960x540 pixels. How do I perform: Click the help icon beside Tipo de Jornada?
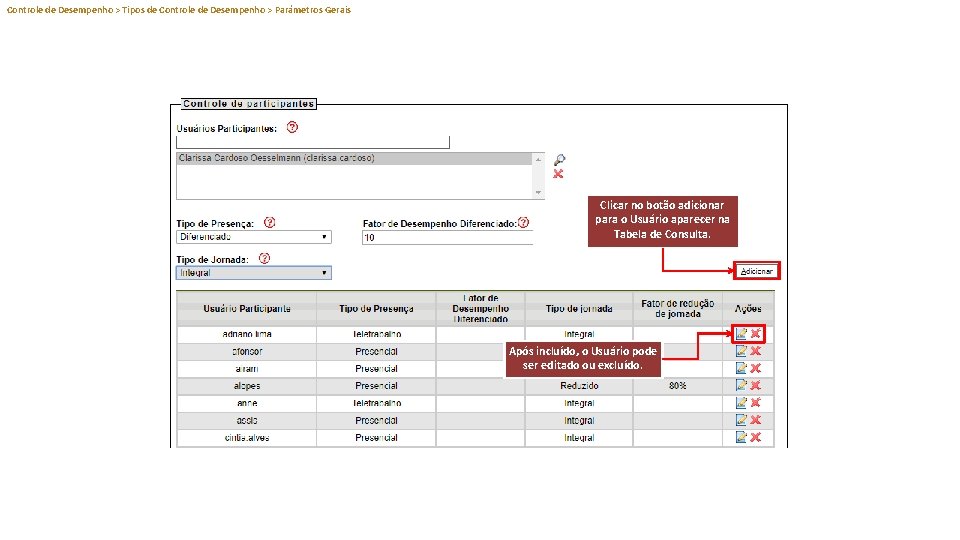(x=264, y=258)
